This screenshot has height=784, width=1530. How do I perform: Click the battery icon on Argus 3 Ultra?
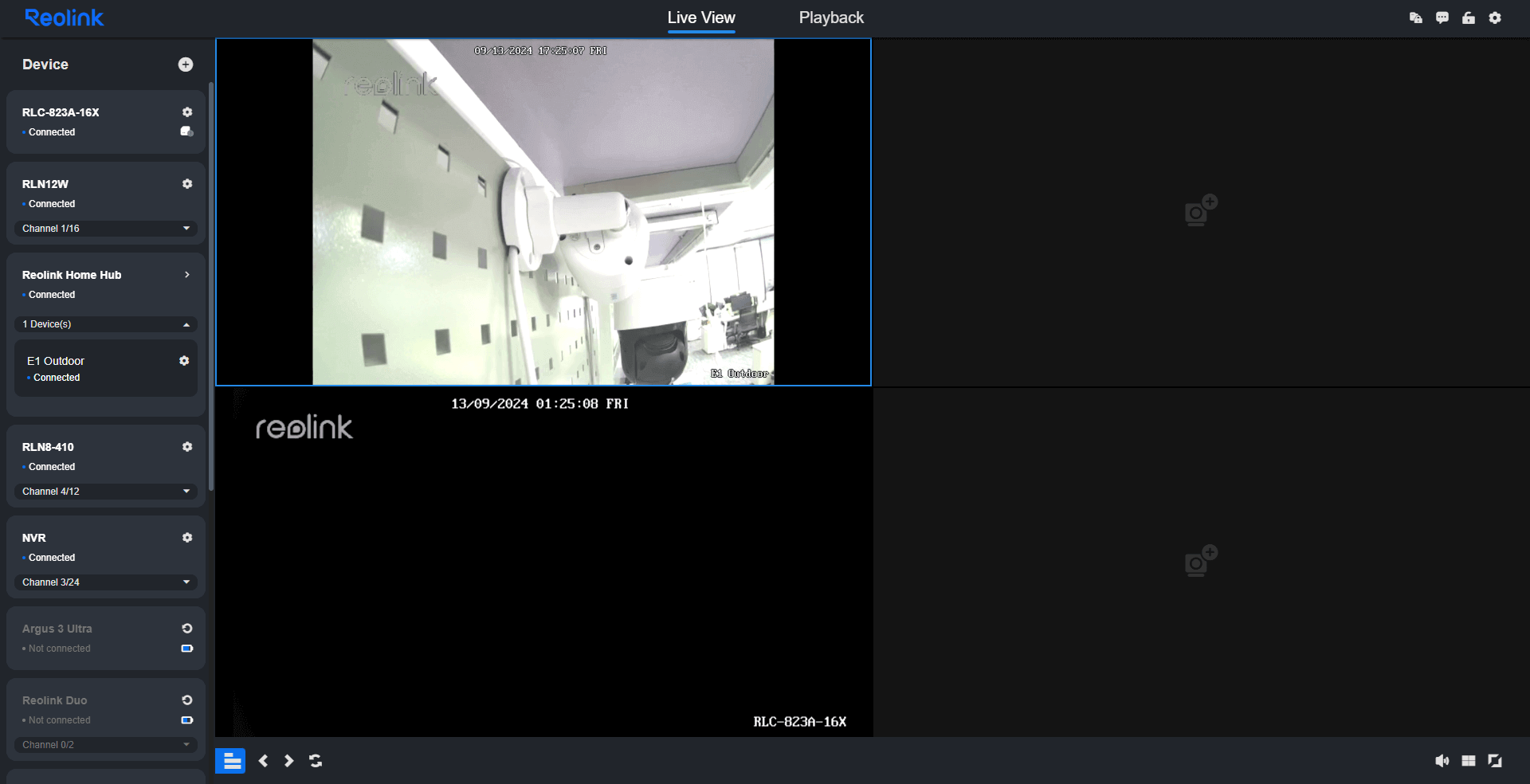click(x=187, y=649)
